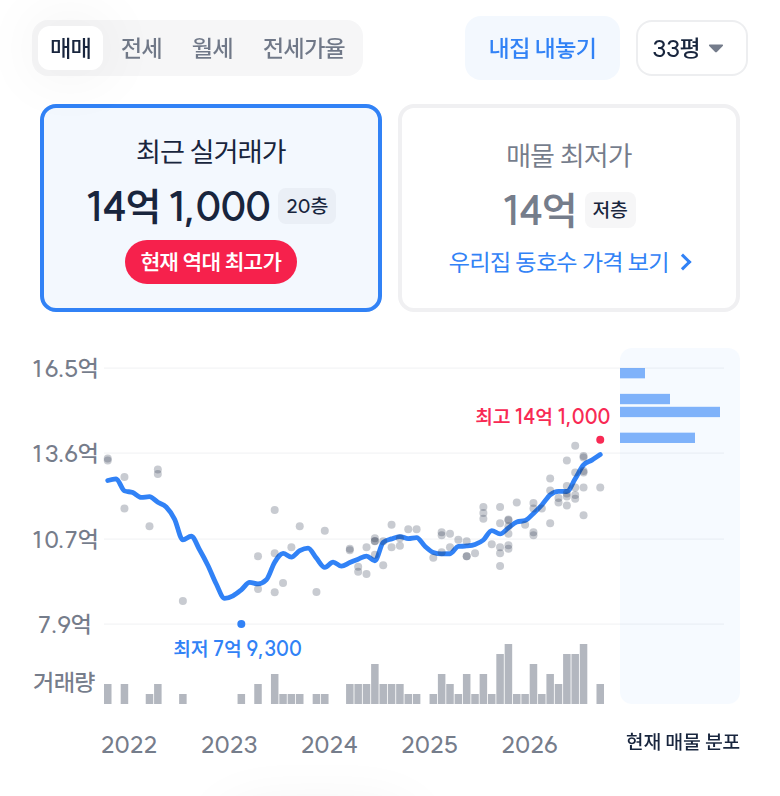Click the 20층 floor tag
Image resolution: width=780 pixels, height=796 pixels.
click(307, 206)
